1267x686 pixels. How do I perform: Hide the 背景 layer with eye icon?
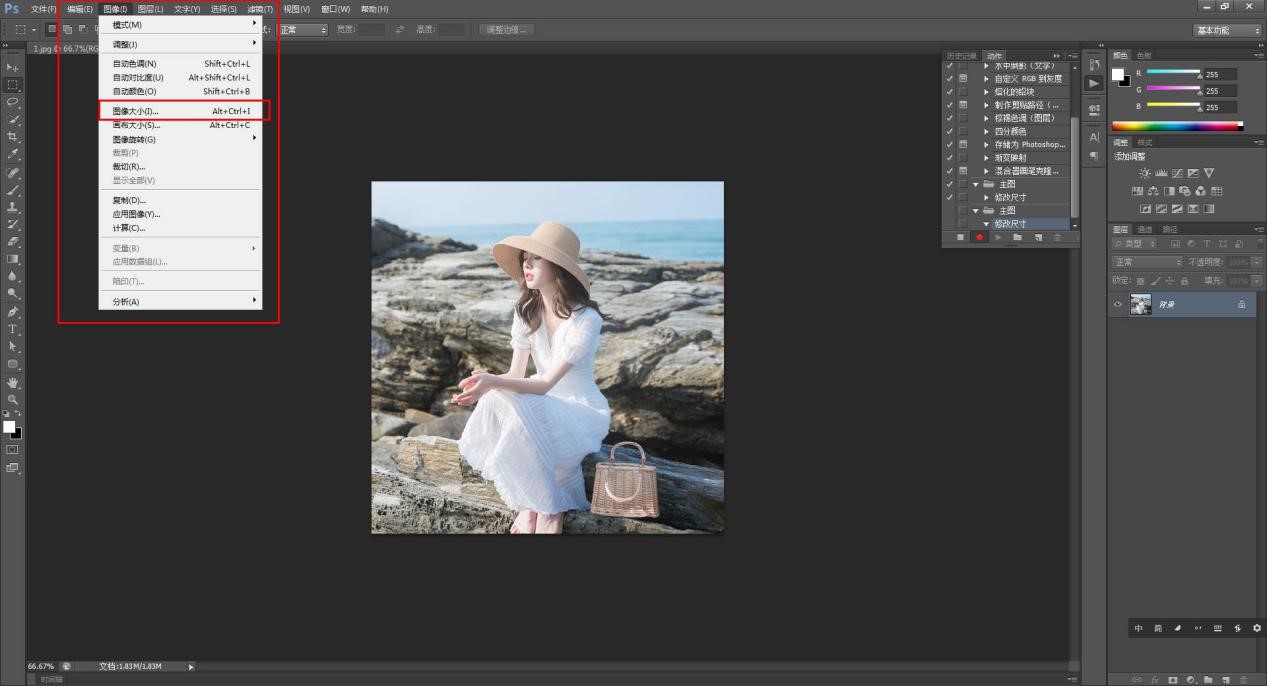point(1118,304)
